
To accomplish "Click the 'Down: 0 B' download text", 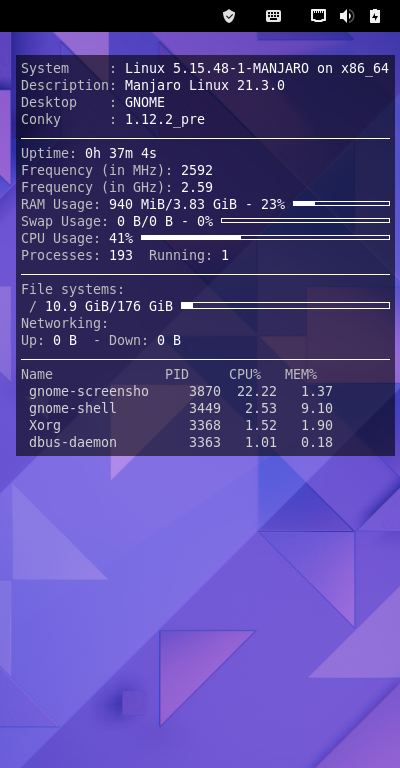I will [x=145, y=340].
